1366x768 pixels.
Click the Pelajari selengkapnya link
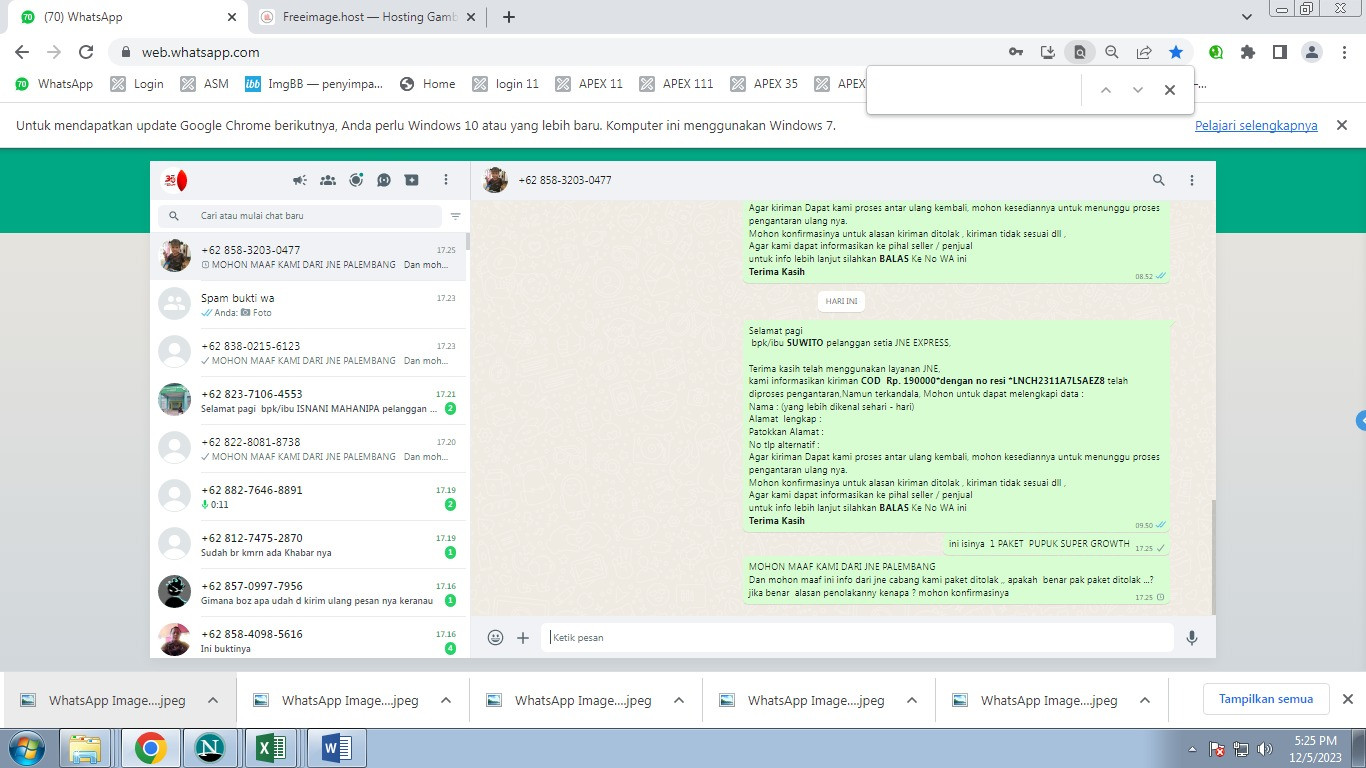coord(1256,126)
